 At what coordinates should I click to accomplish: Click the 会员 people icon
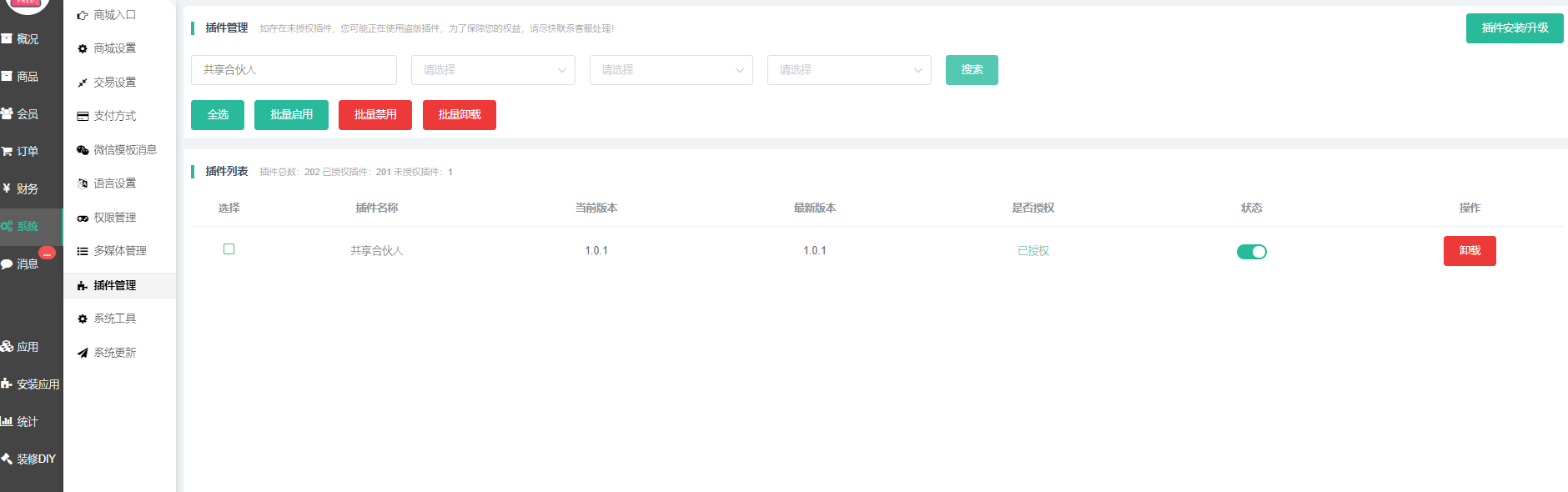[7, 114]
